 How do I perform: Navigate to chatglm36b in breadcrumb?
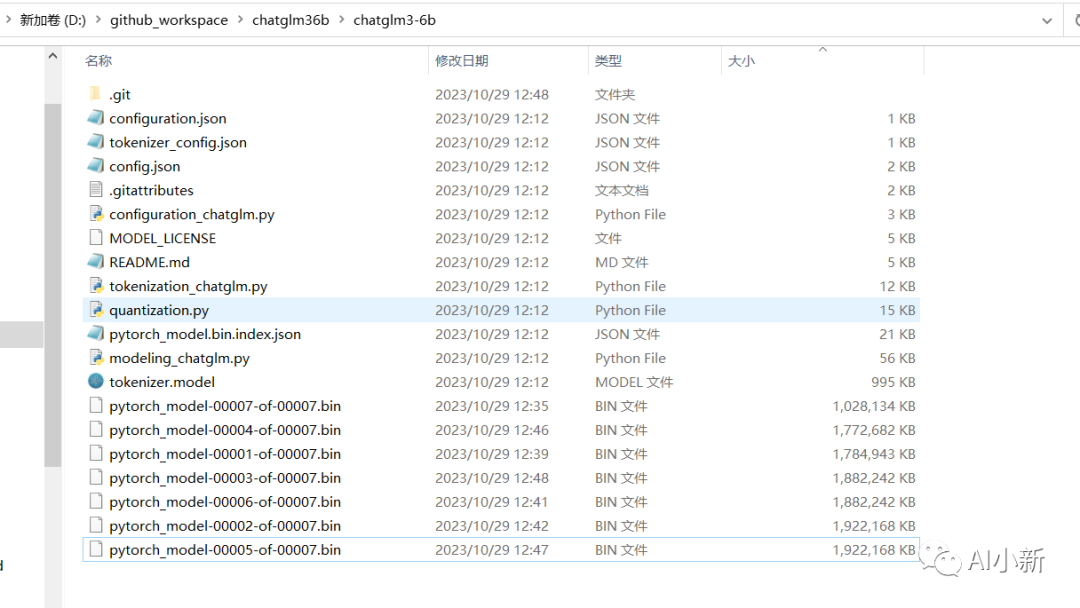pos(291,20)
